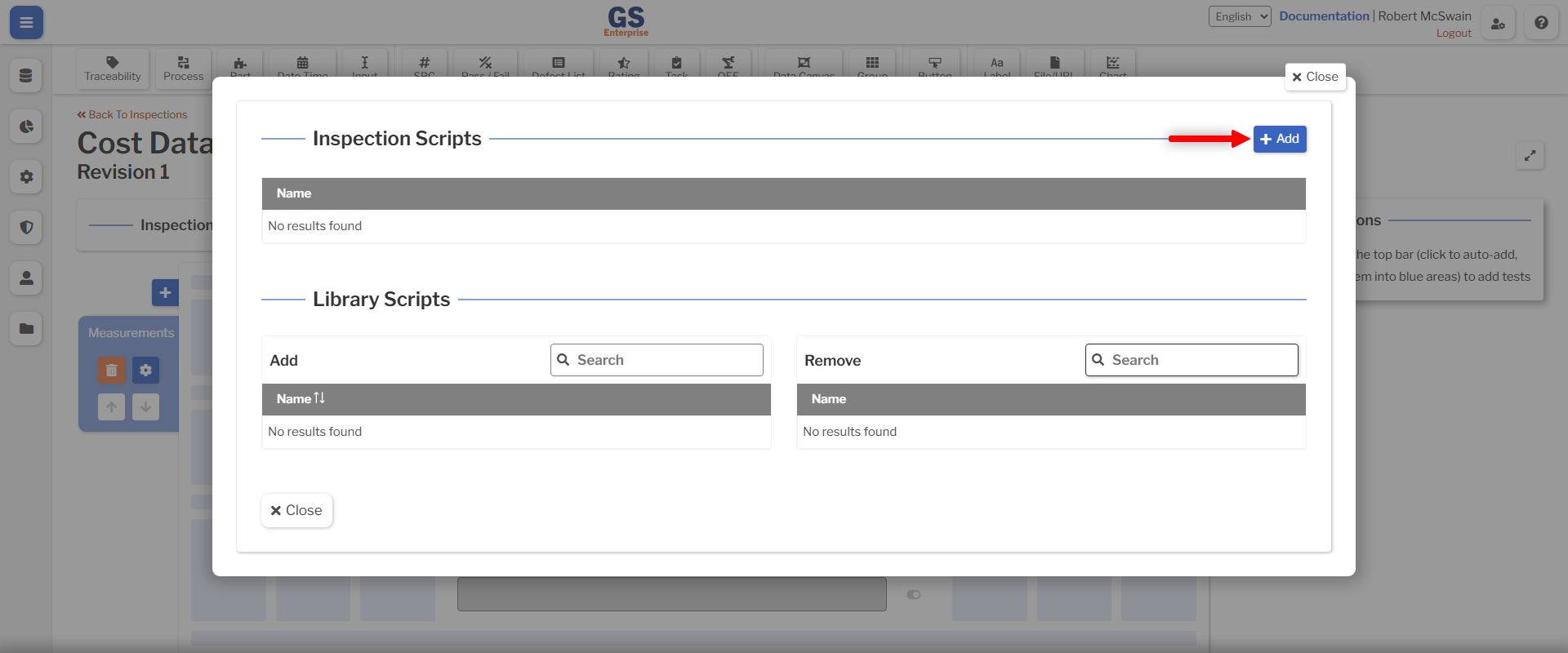Viewport: 1568px width, 653px height.
Task: Click the Logout link
Action: point(1454,33)
